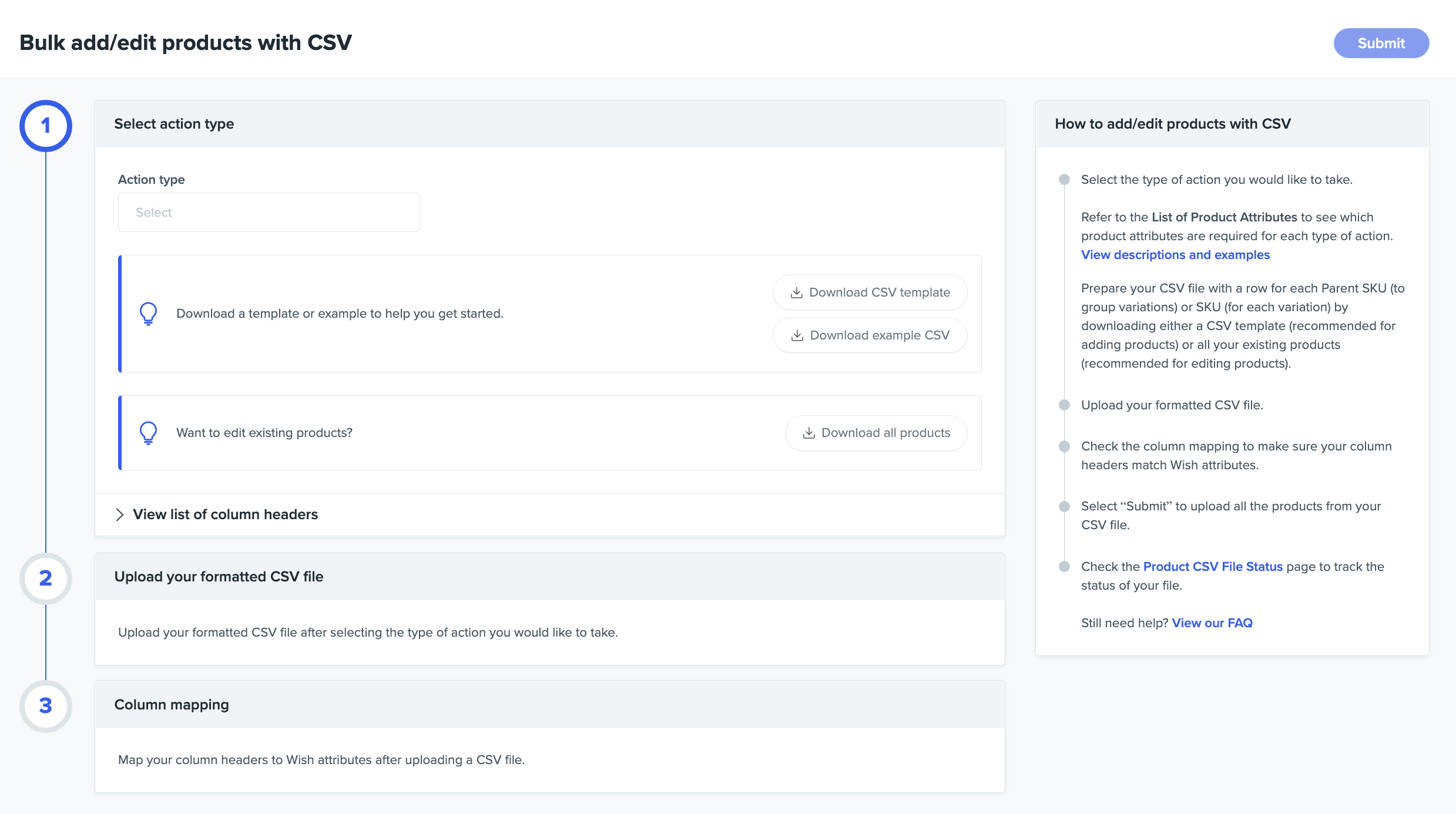The image size is (1456, 814).
Task: Click Download example CSV button
Action: (x=870, y=335)
